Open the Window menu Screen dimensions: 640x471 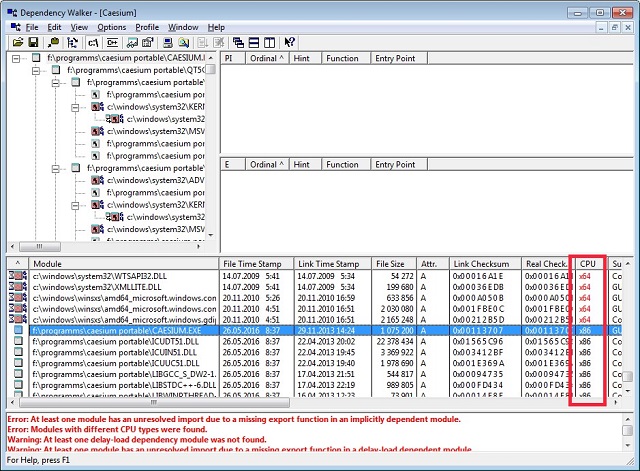pyautogui.click(x=183, y=27)
